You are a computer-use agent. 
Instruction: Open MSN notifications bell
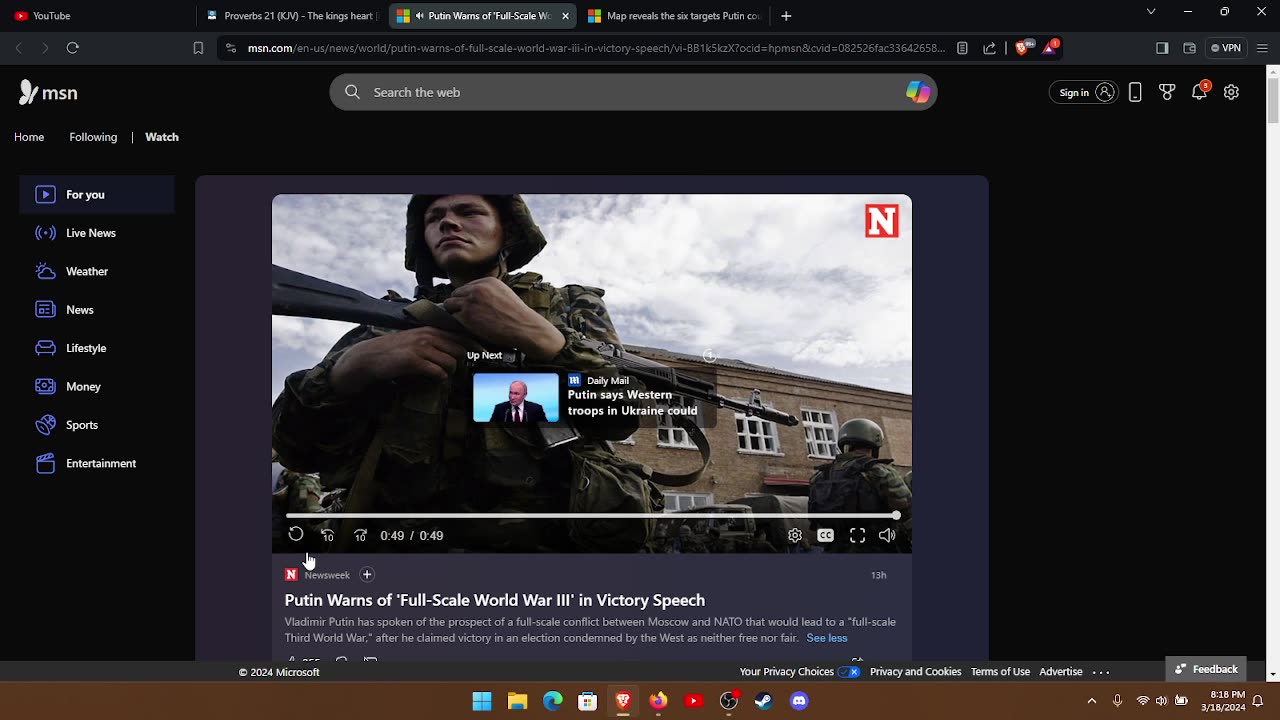(1200, 91)
